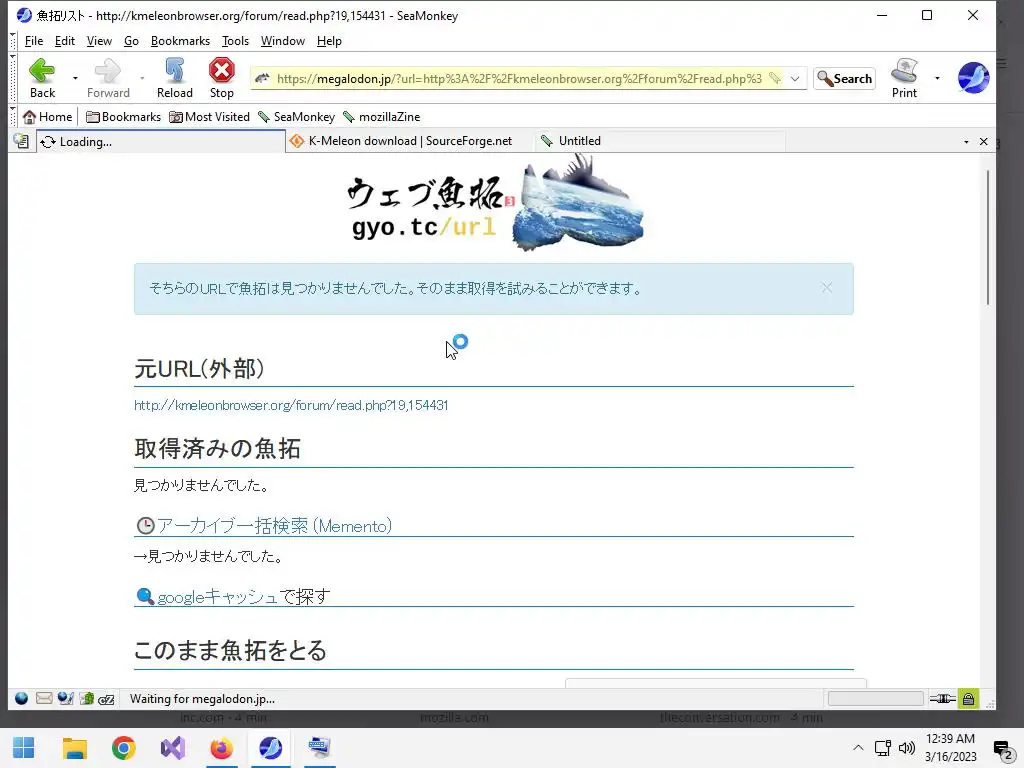
Task: Reload the current page
Action: (x=174, y=78)
